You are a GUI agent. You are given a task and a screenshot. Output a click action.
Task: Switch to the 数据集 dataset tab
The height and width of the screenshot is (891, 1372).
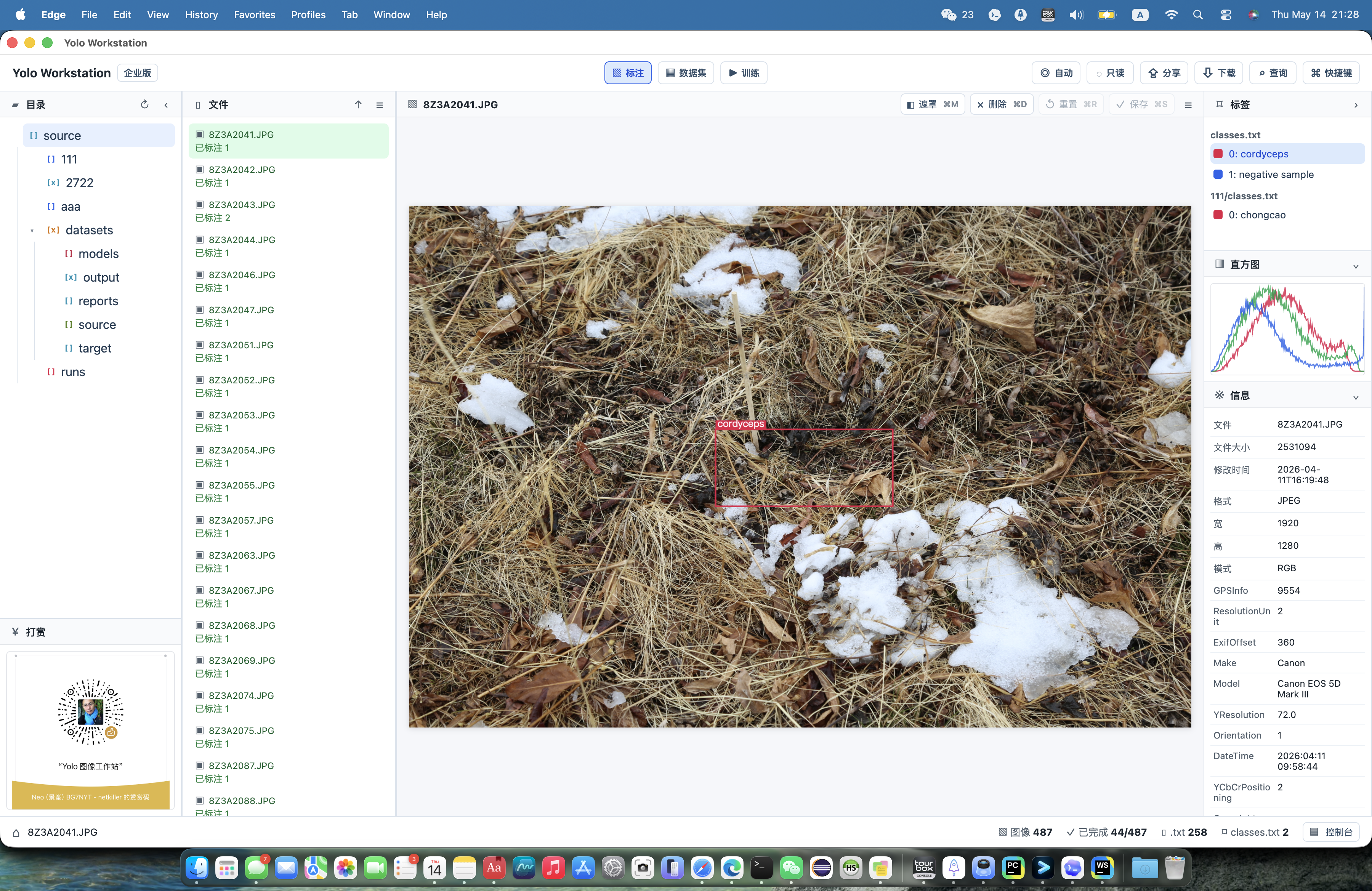686,73
